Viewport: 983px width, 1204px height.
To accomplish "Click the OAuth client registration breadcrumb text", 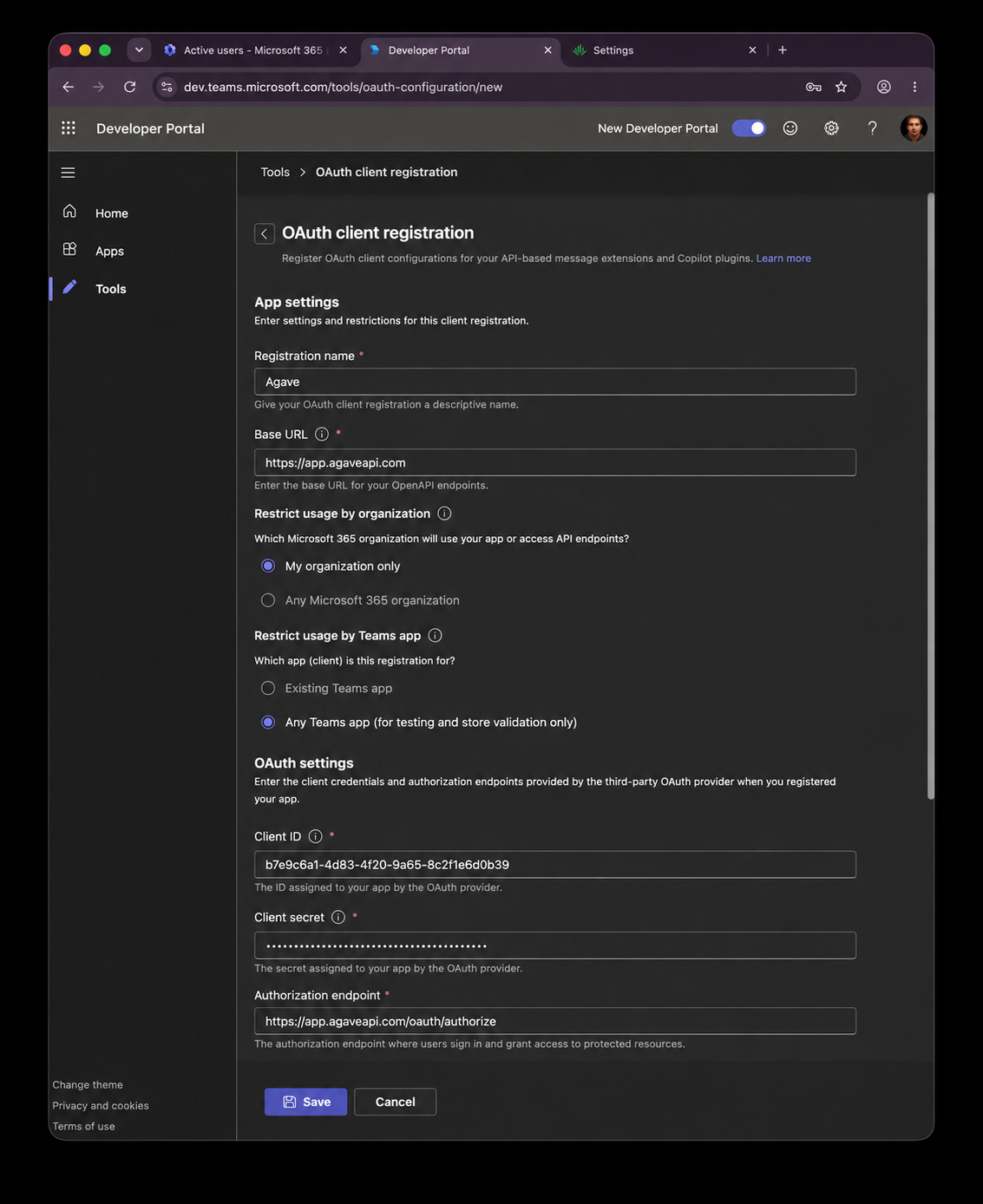I will tap(386, 172).
